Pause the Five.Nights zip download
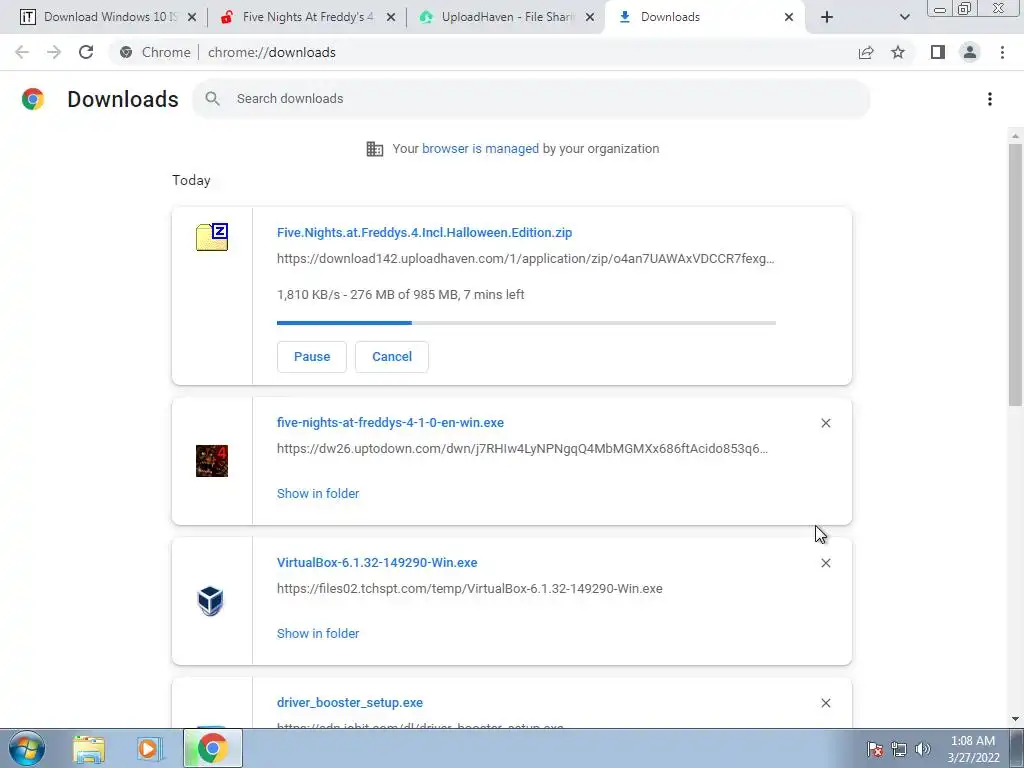Viewport: 1024px width, 768px height. point(312,357)
